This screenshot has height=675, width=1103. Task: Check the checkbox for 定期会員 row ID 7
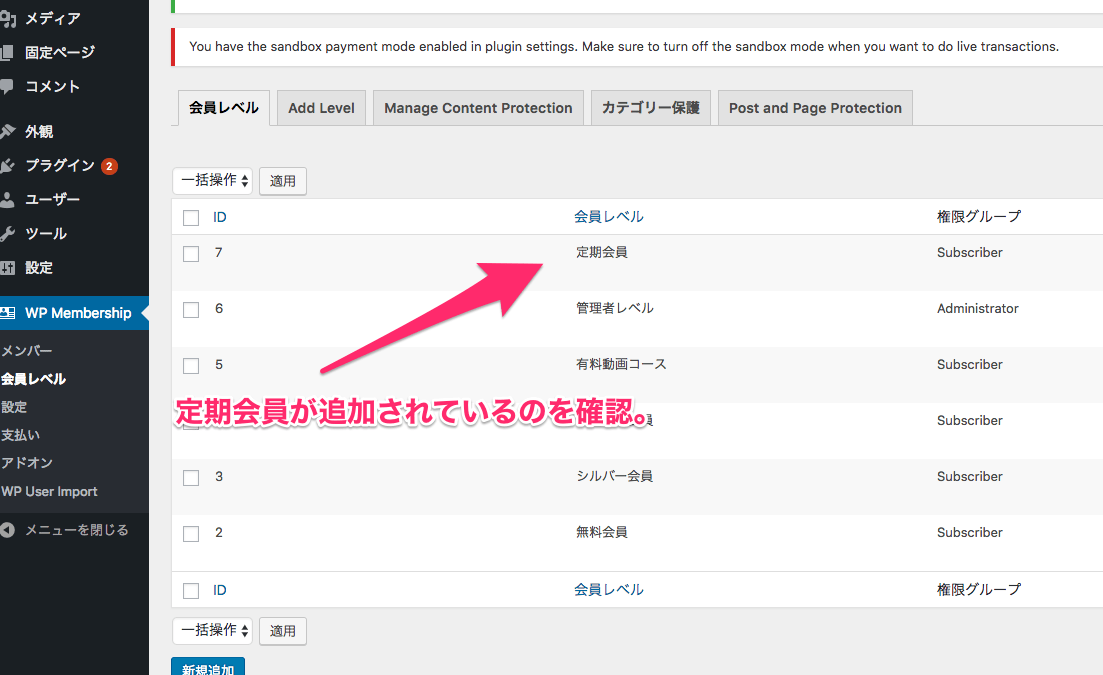191,253
